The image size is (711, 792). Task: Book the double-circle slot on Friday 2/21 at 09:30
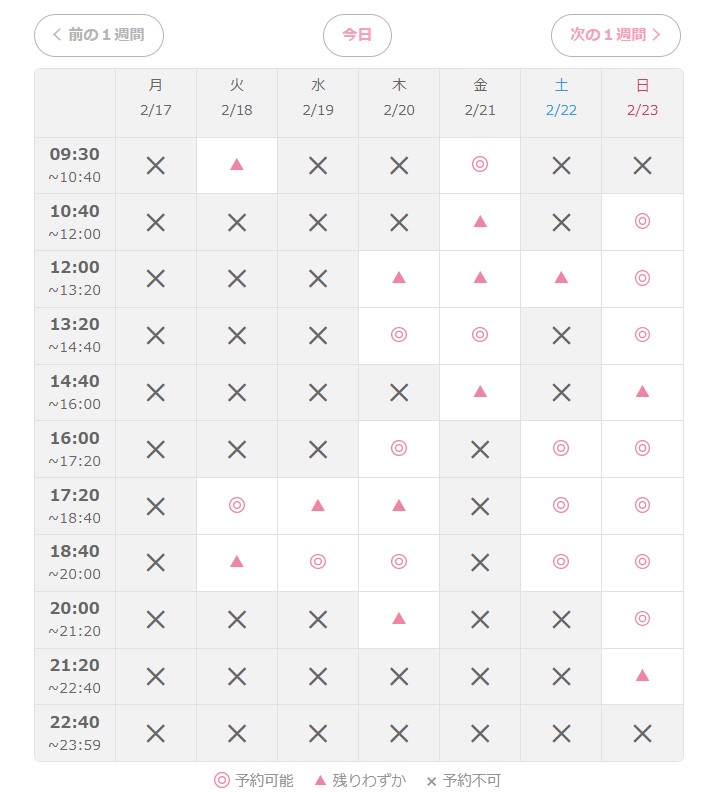tap(480, 165)
